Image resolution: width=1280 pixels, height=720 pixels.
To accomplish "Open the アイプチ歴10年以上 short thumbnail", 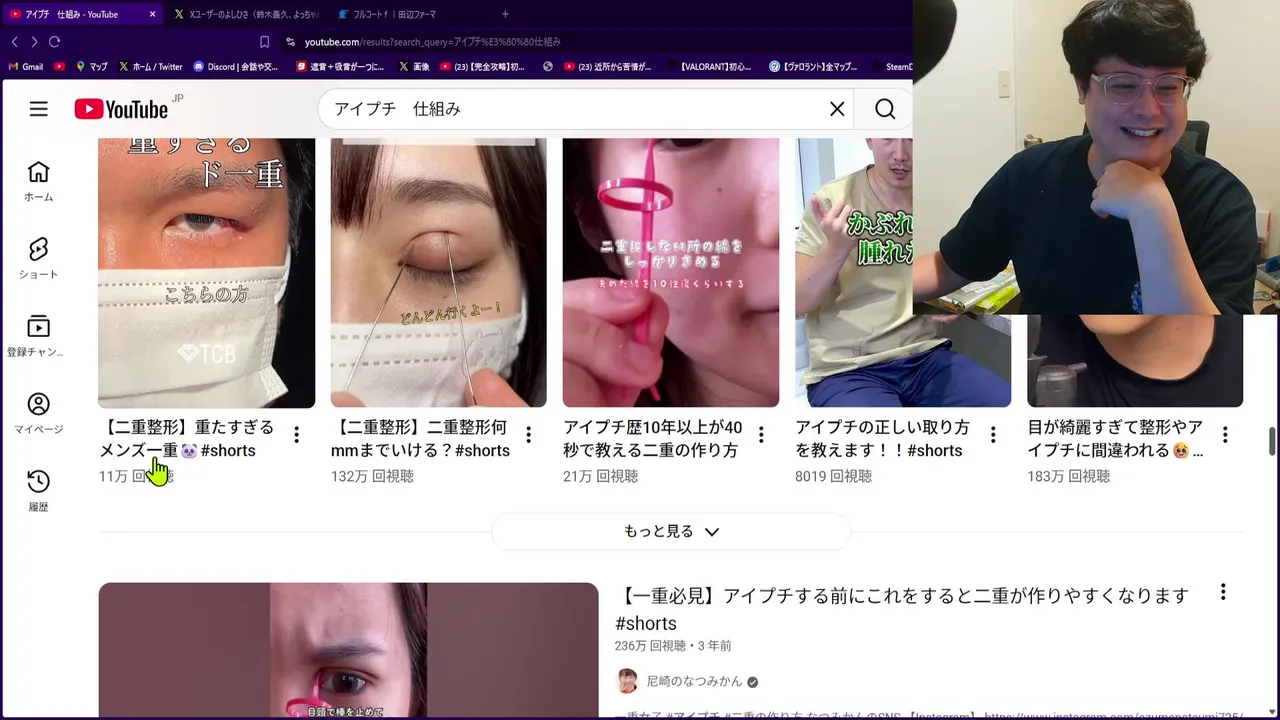I will point(671,272).
